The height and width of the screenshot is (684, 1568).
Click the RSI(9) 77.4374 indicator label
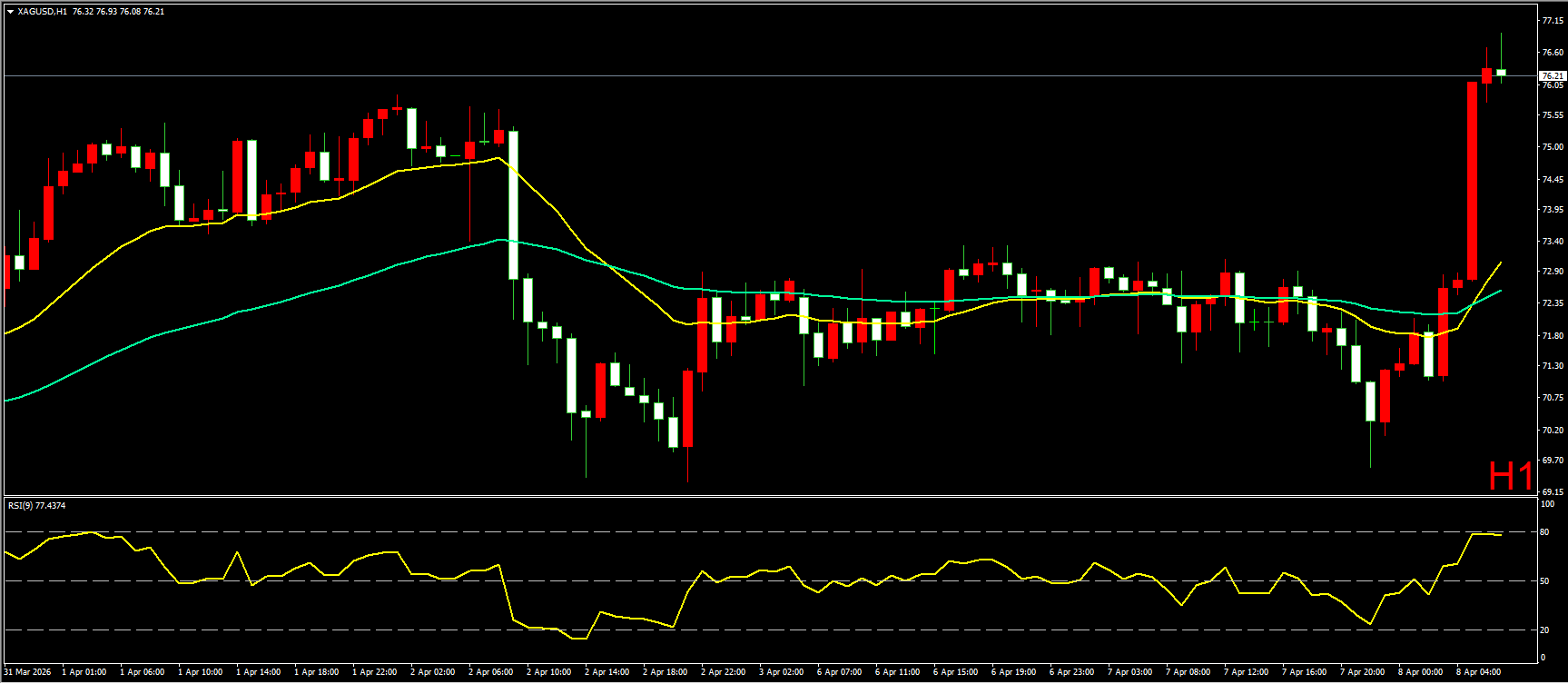tap(36, 505)
